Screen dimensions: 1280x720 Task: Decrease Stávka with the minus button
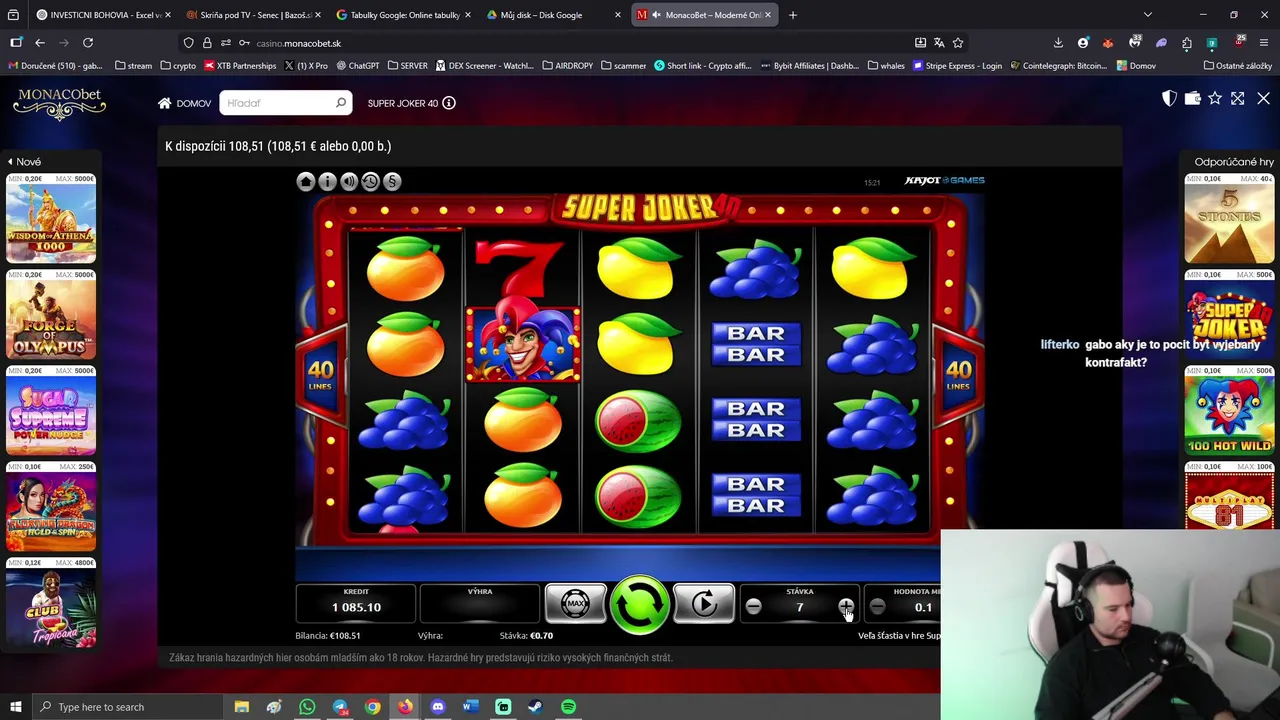pyautogui.click(x=754, y=607)
